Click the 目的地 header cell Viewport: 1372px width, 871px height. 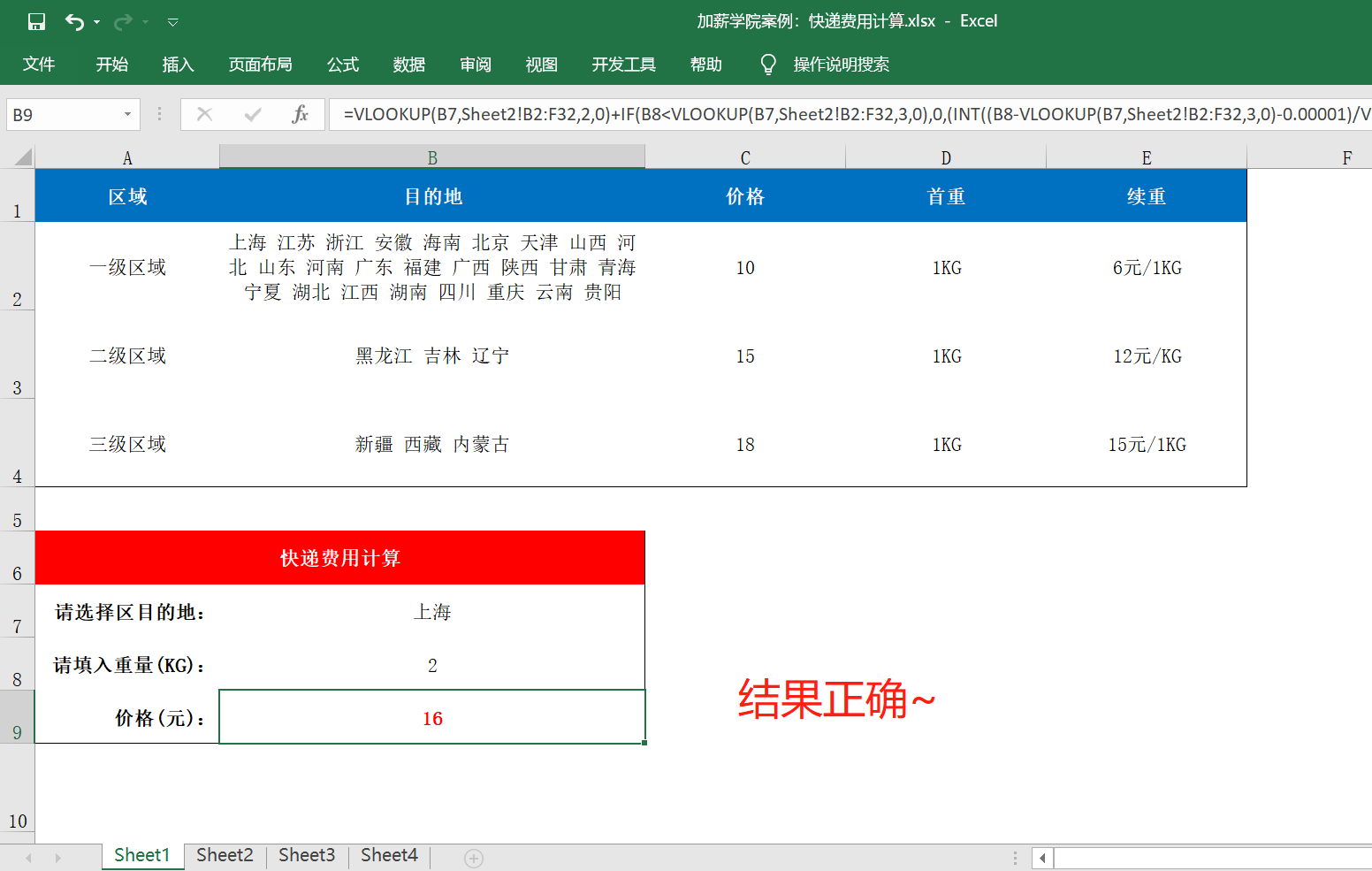(x=432, y=195)
